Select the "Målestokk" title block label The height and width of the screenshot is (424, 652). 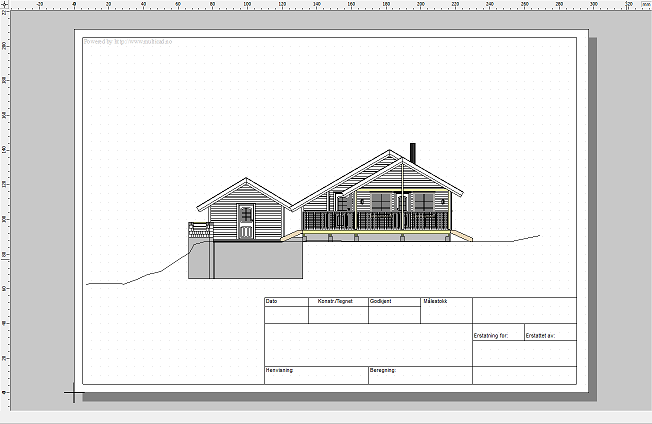pos(435,301)
